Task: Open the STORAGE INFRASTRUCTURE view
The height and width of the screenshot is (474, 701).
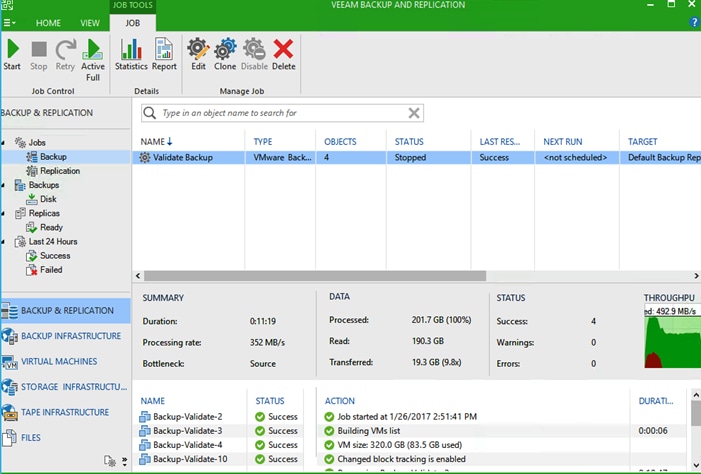Action: click(66, 387)
